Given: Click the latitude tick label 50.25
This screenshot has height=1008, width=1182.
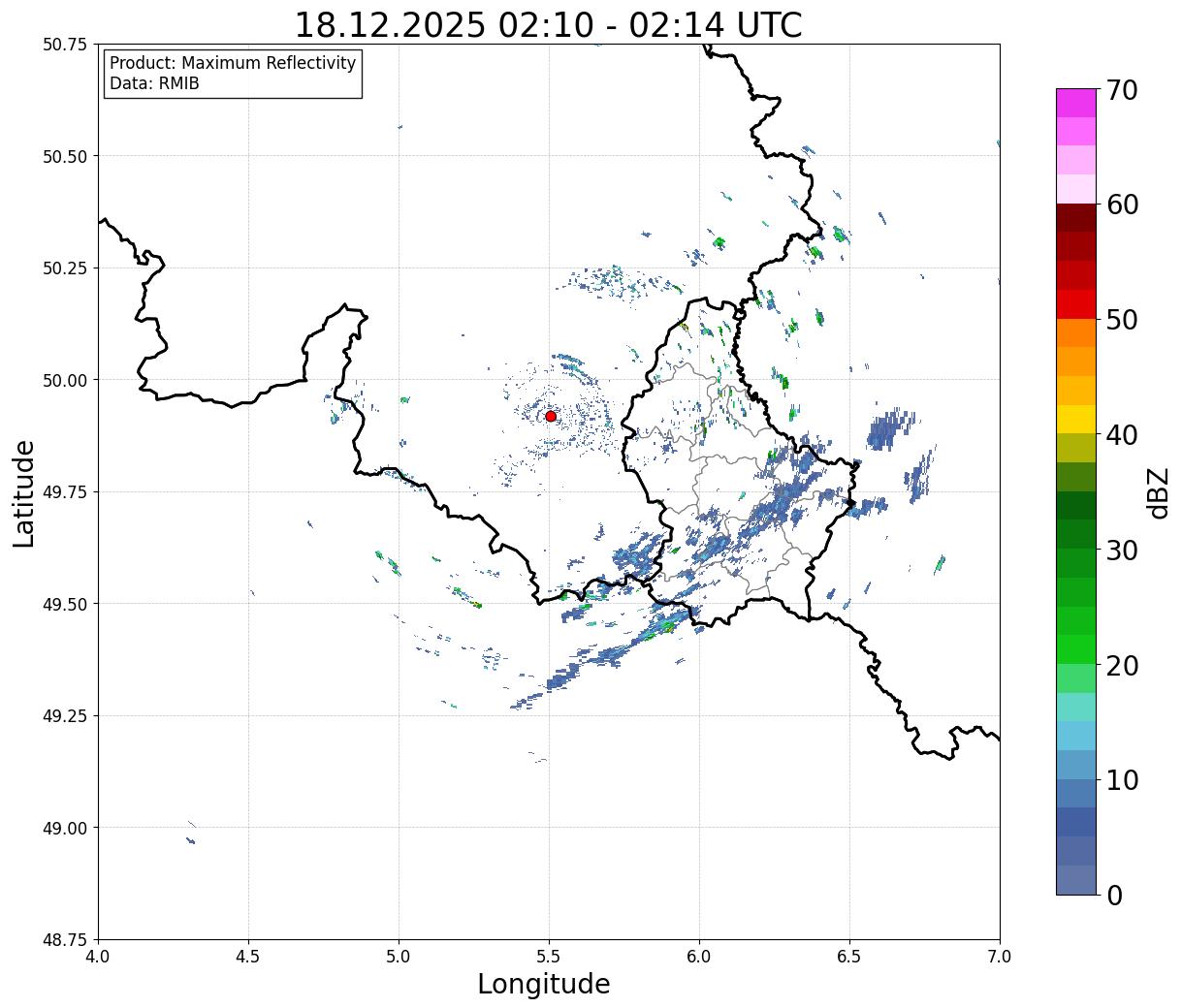Looking at the screenshot, I should click(65, 268).
